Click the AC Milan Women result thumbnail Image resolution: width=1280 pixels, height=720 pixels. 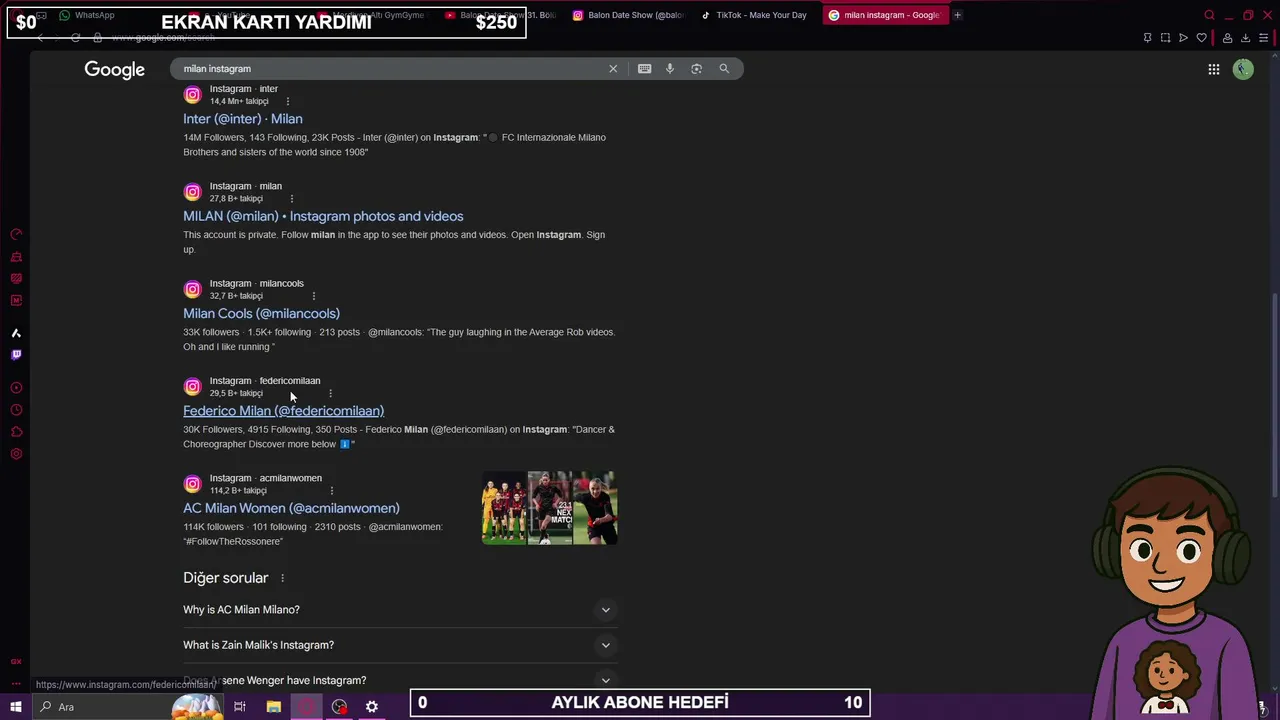[x=549, y=508]
